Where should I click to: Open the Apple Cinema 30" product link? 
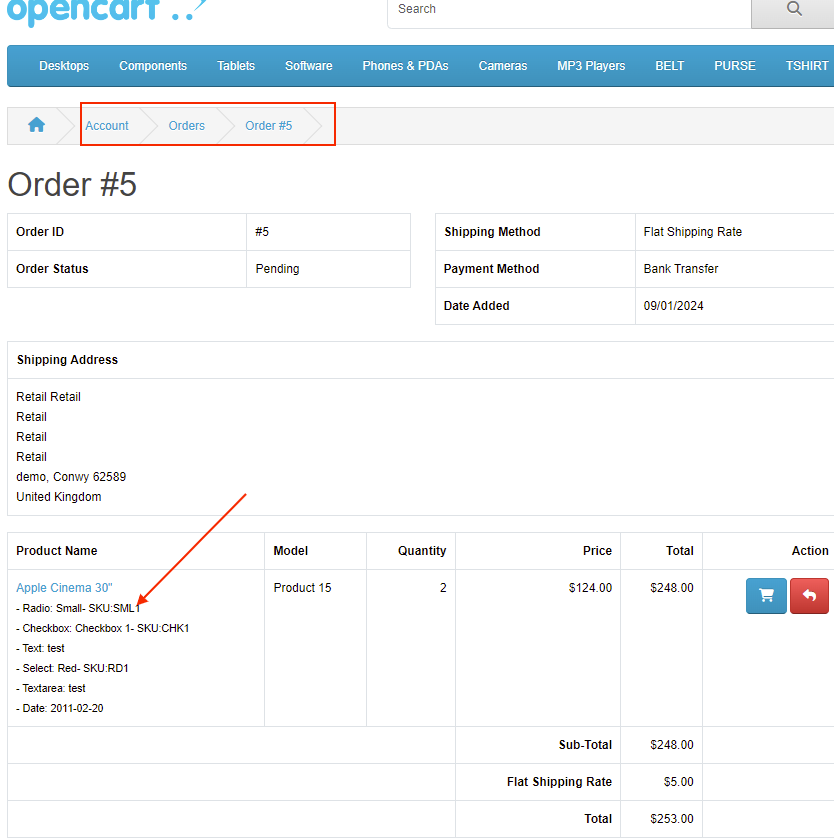64,587
